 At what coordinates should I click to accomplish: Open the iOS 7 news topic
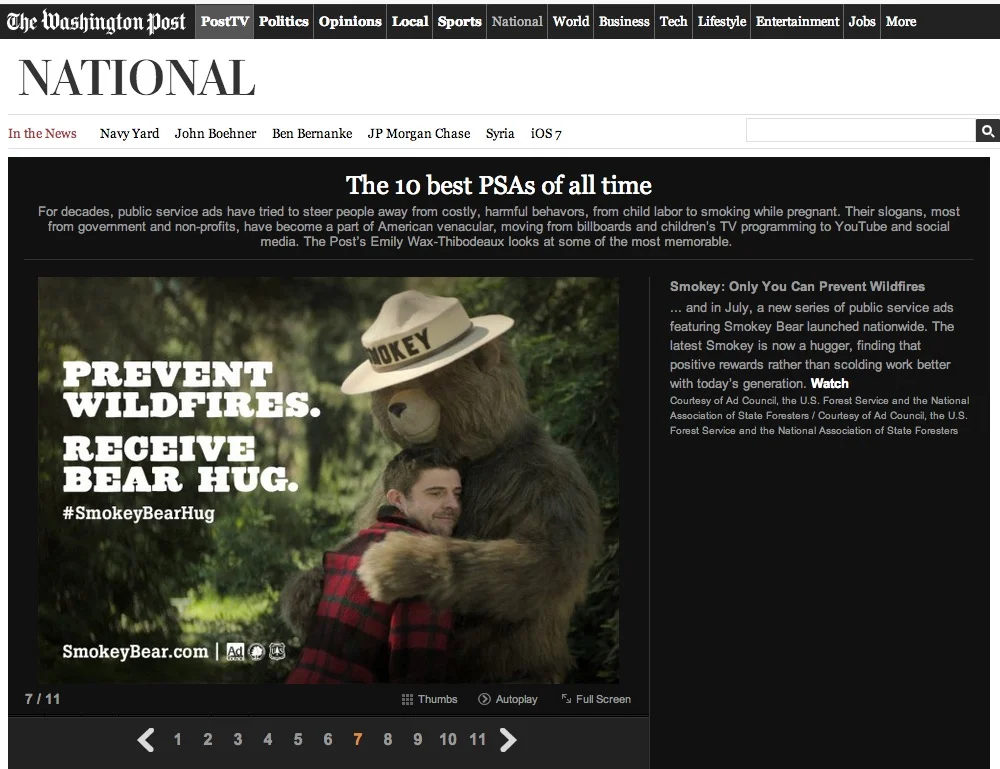pos(546,133)
